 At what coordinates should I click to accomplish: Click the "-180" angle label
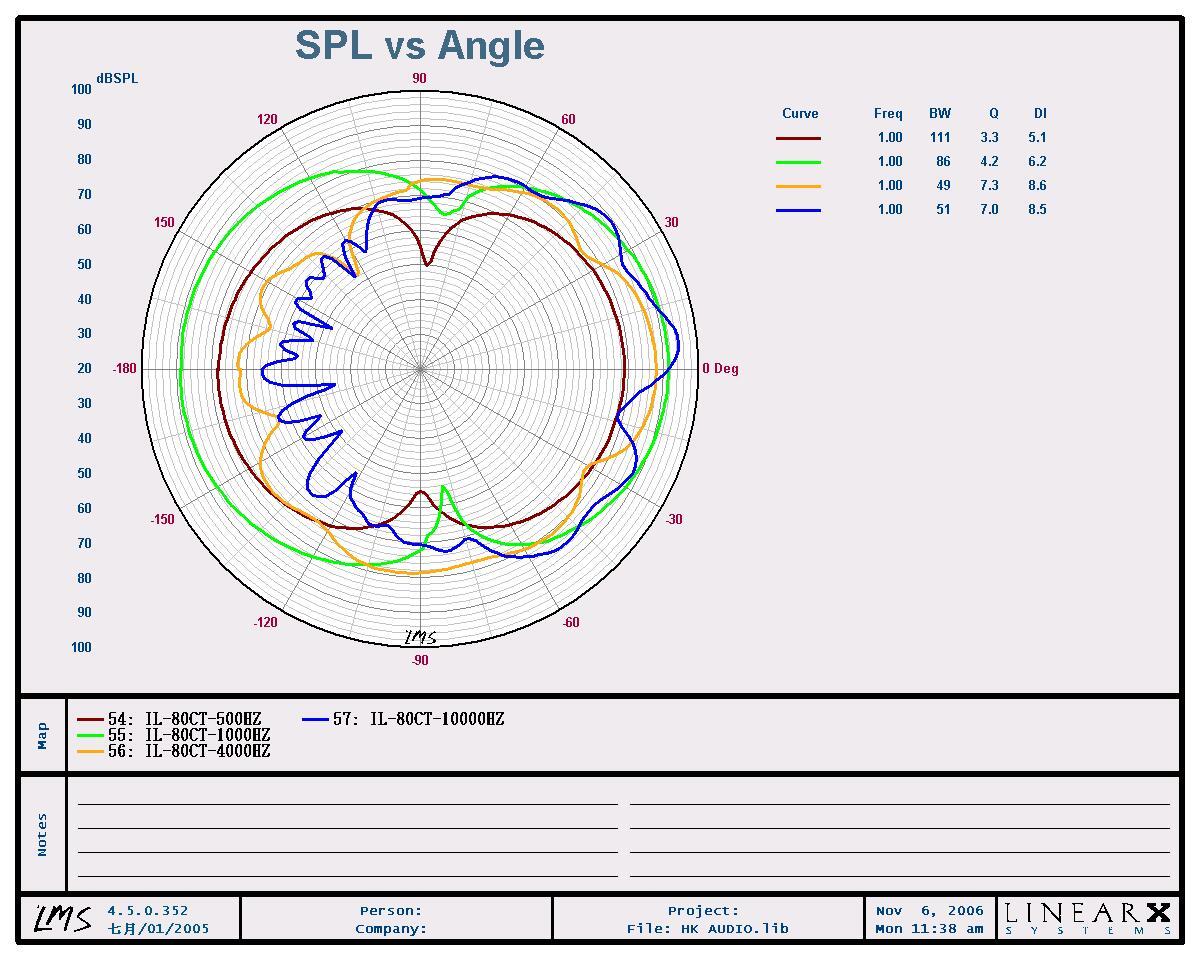[x=125, y=369]
